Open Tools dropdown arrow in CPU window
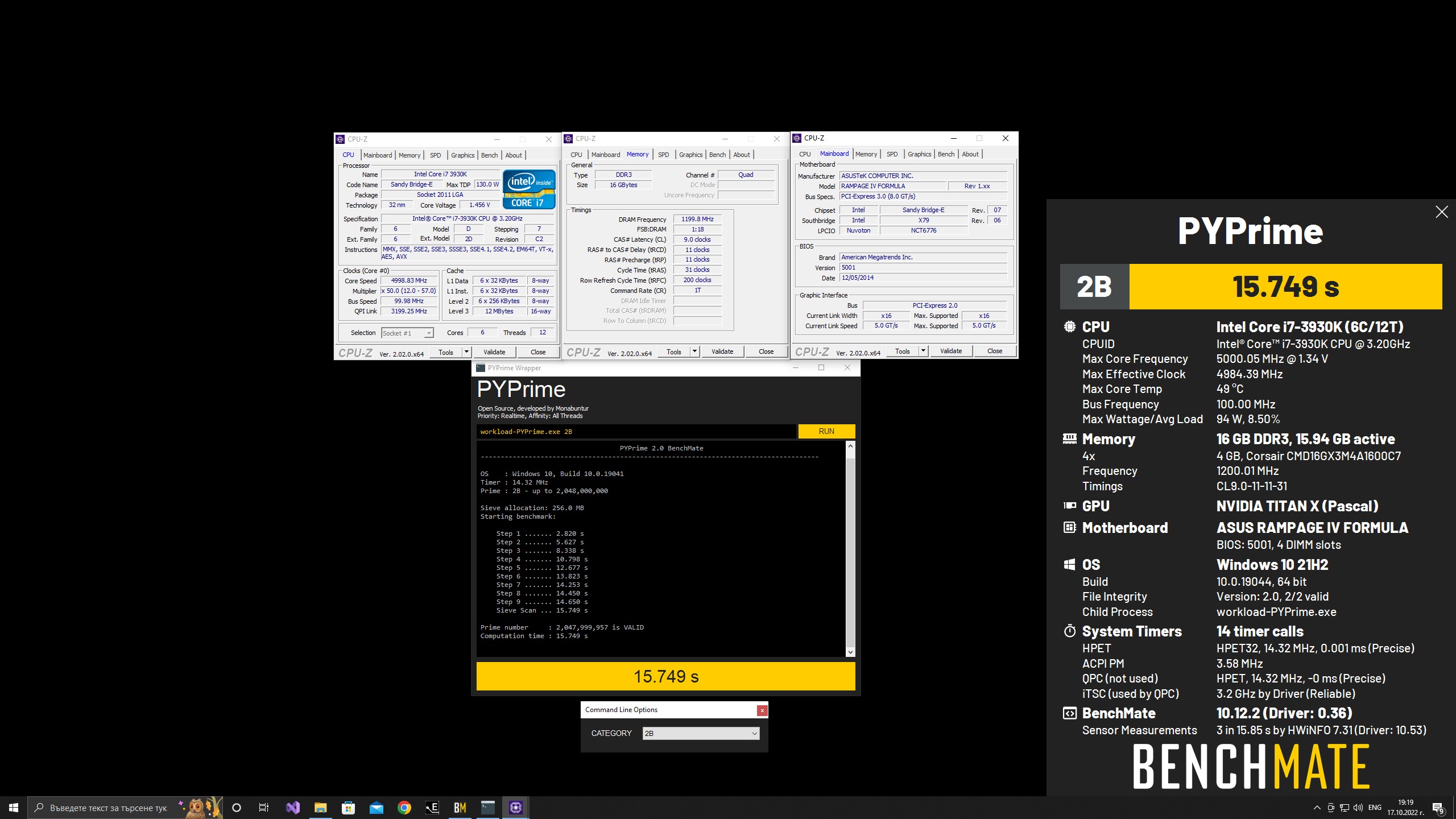The height and width of the screenshot is (819, 1456). coord(466,352)
